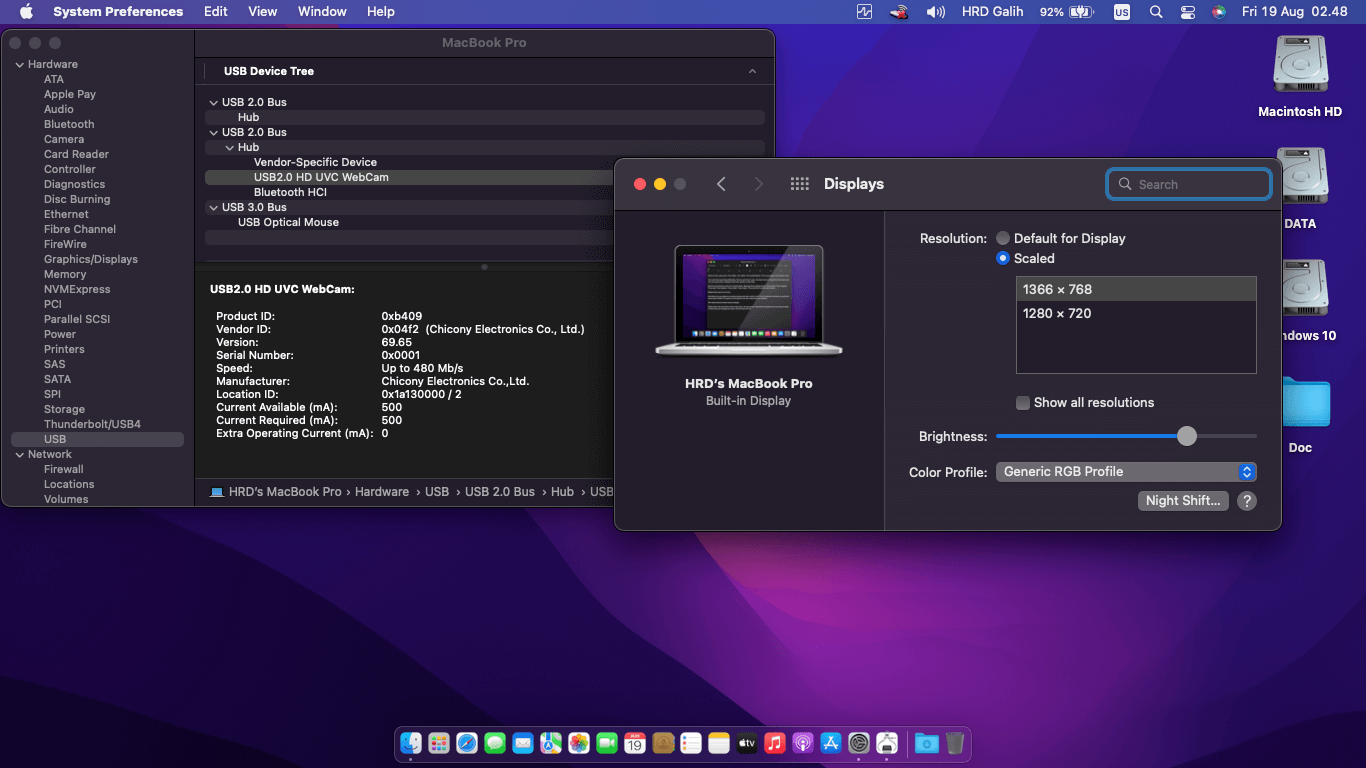Open Notes app in the Dock
Image resolution: width=1366 pixels, height=768 pixels.
(719, 743)
